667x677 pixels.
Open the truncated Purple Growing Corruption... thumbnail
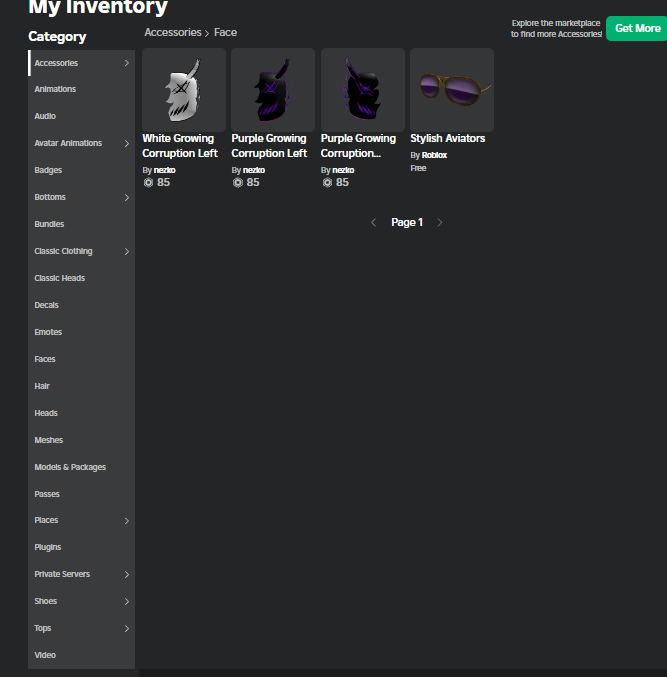point(363,90)
